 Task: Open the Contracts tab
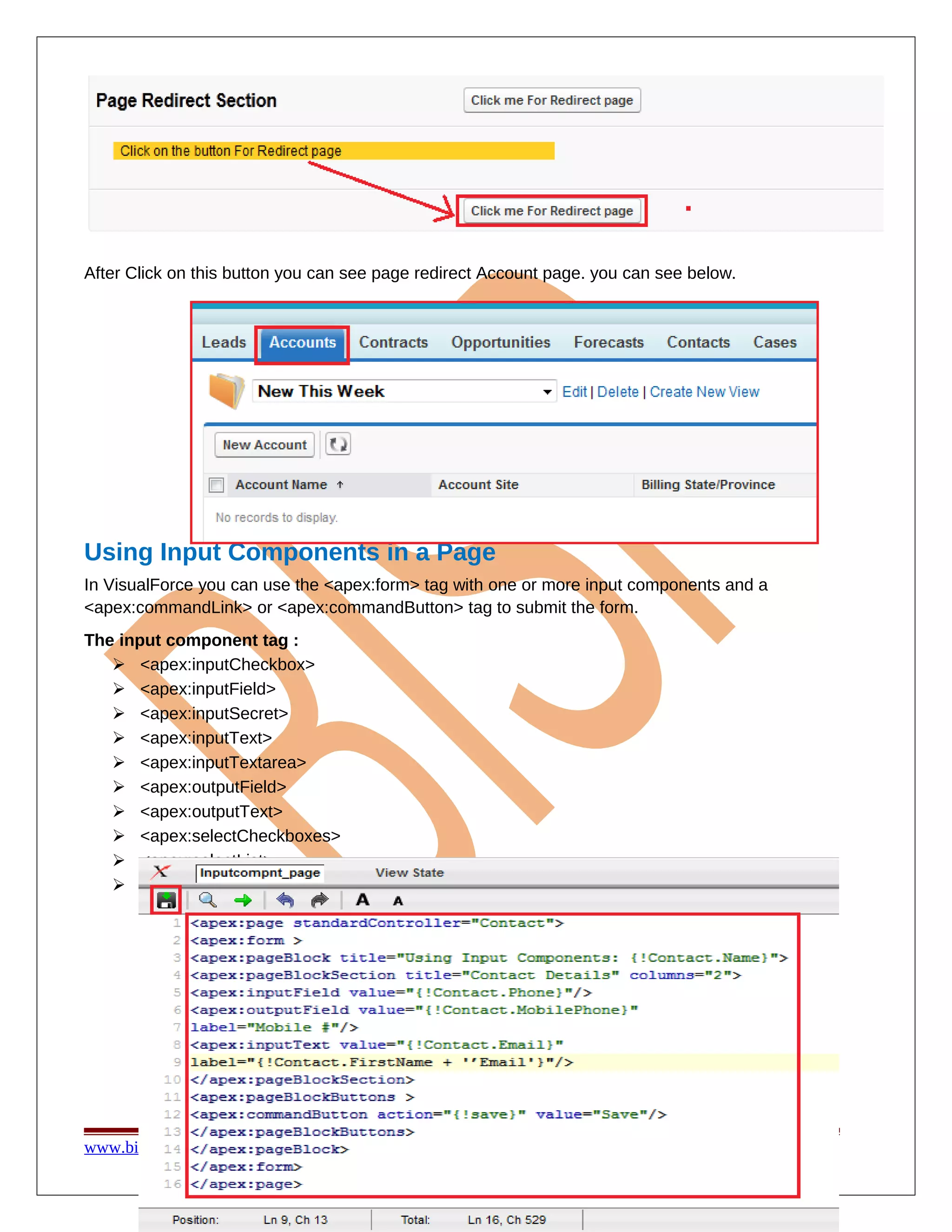point(394,342)
